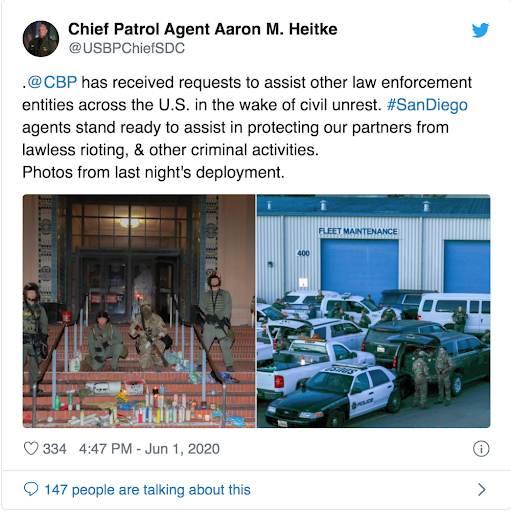Click "Photos from last night's deployment" line

pyautogui.click(x=153, y=172)
